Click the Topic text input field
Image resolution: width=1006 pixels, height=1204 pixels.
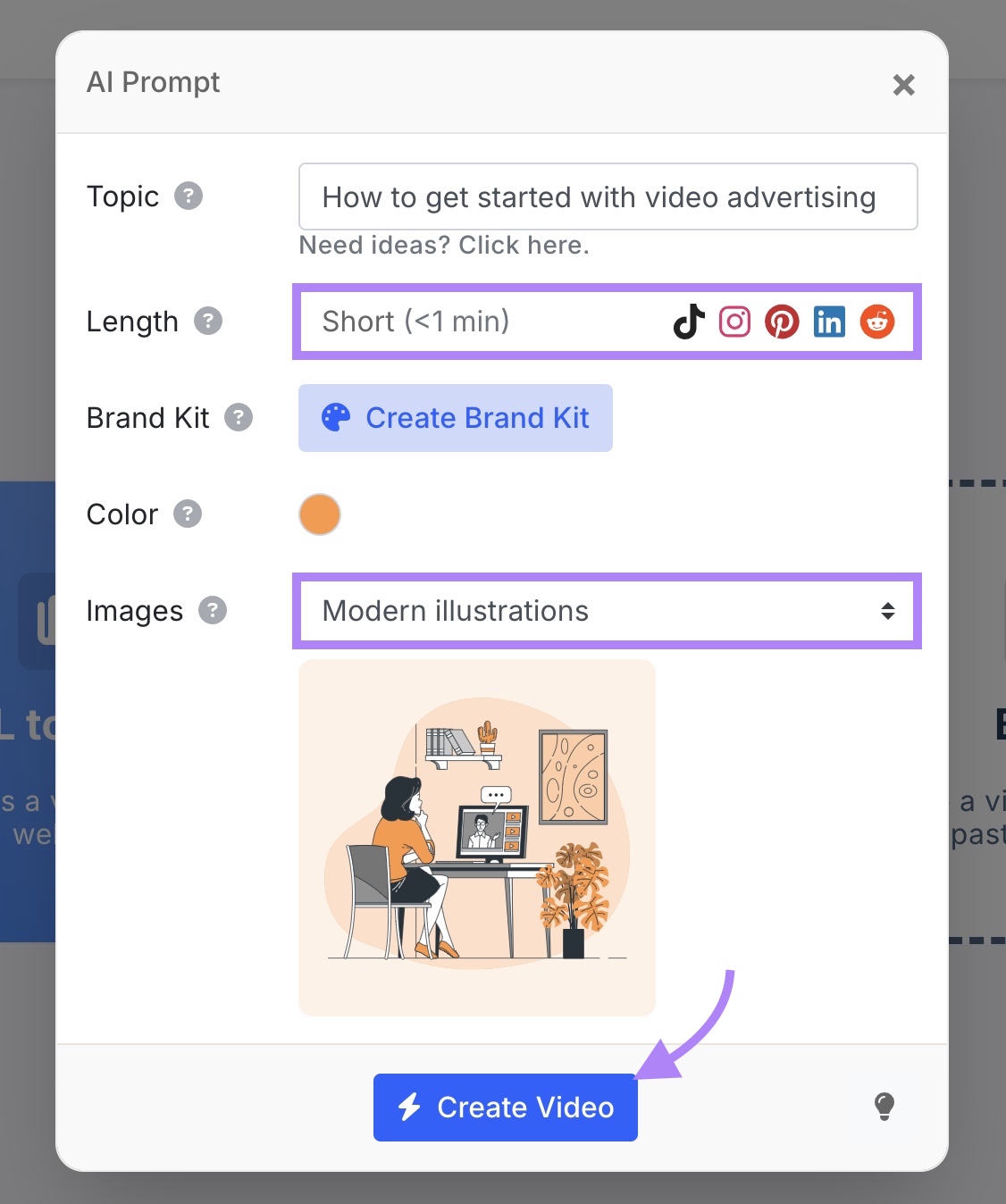click(x=608, y=196)
